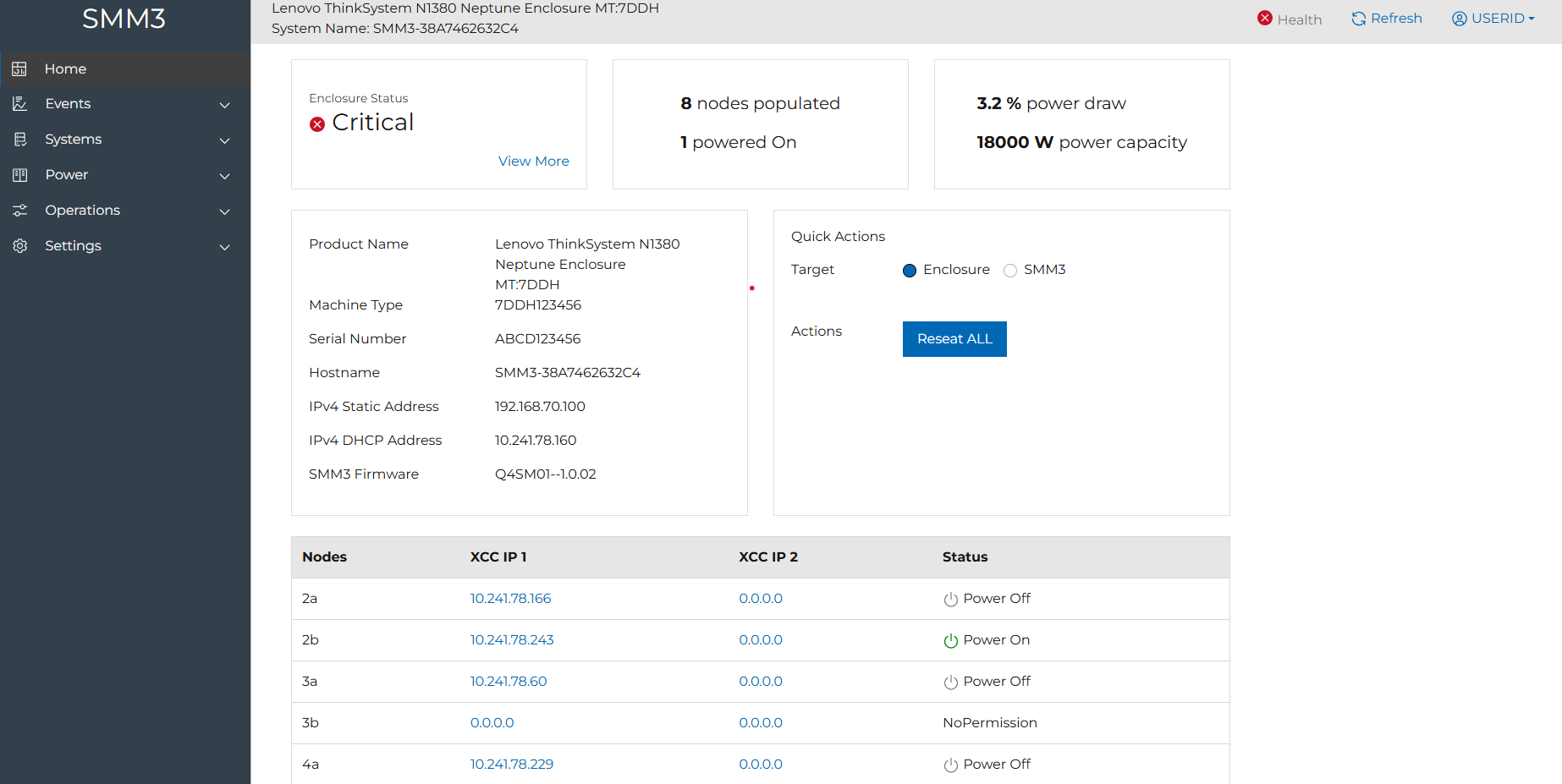Viewport: 1562px width, 784px height.
Task: Select the SMM3 target radio button
Action: point(1009,270)
